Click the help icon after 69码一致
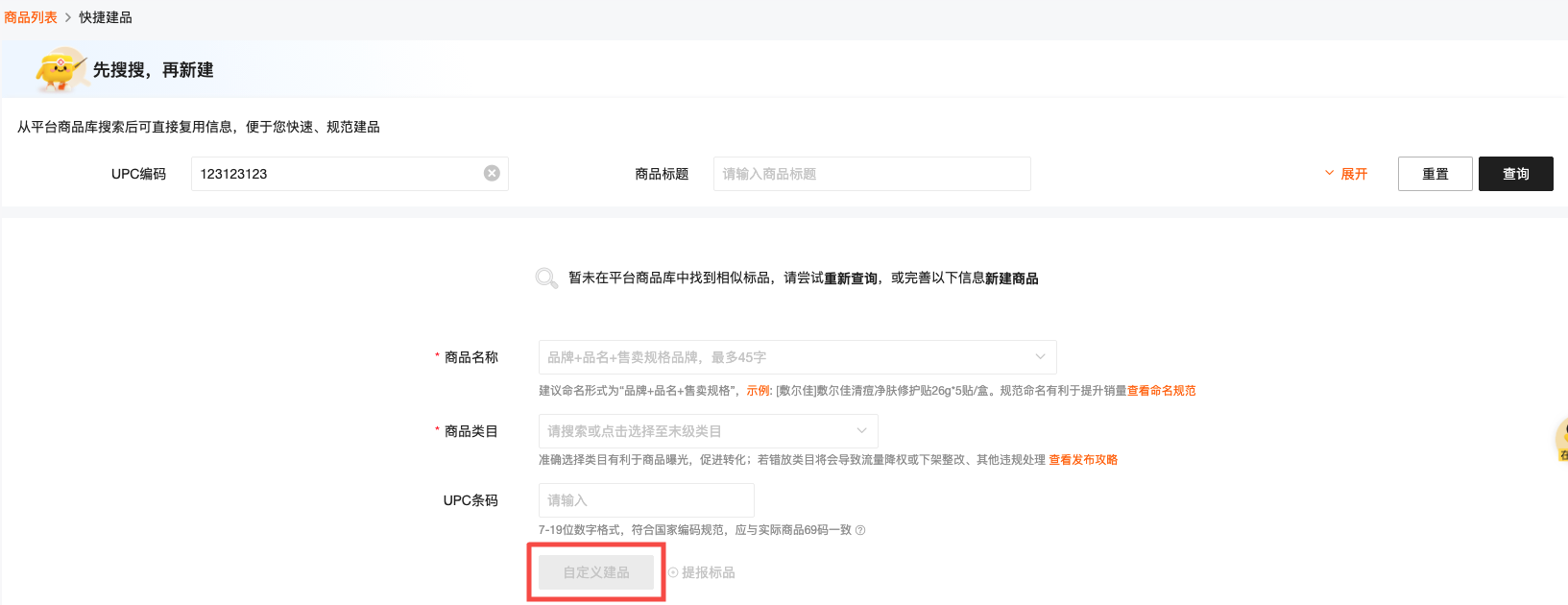This screenshot has height=605, width=1568. 860,530
